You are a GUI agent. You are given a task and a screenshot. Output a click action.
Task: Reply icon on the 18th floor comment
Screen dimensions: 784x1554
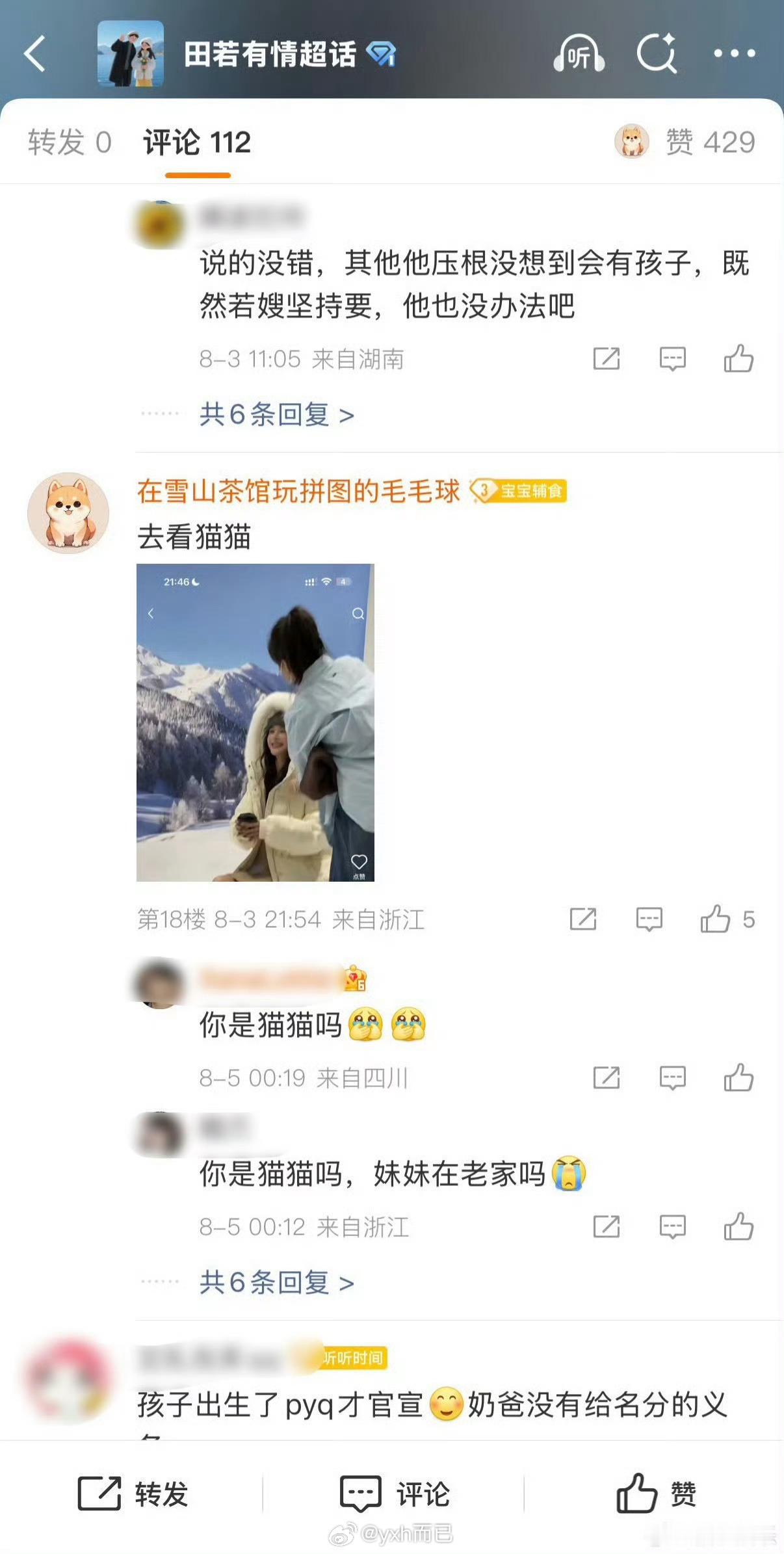click(649, 920)
